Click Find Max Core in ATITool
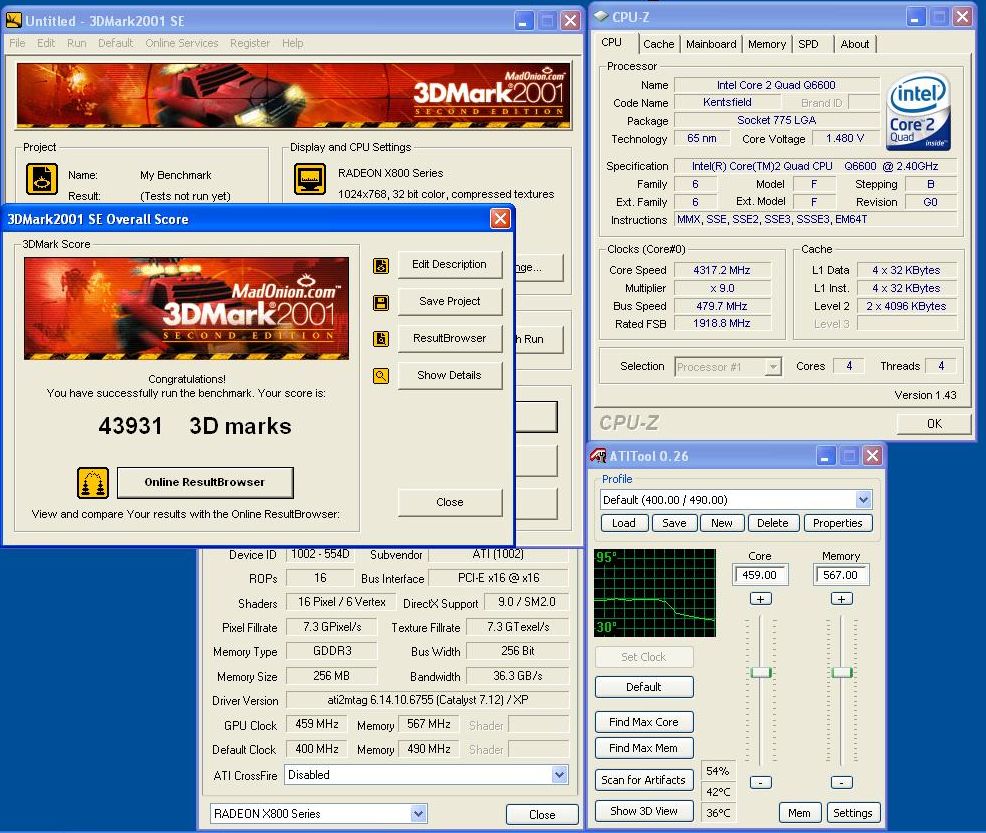The width and height of the screenshot is (986, 833). click(x=644, y=722)
